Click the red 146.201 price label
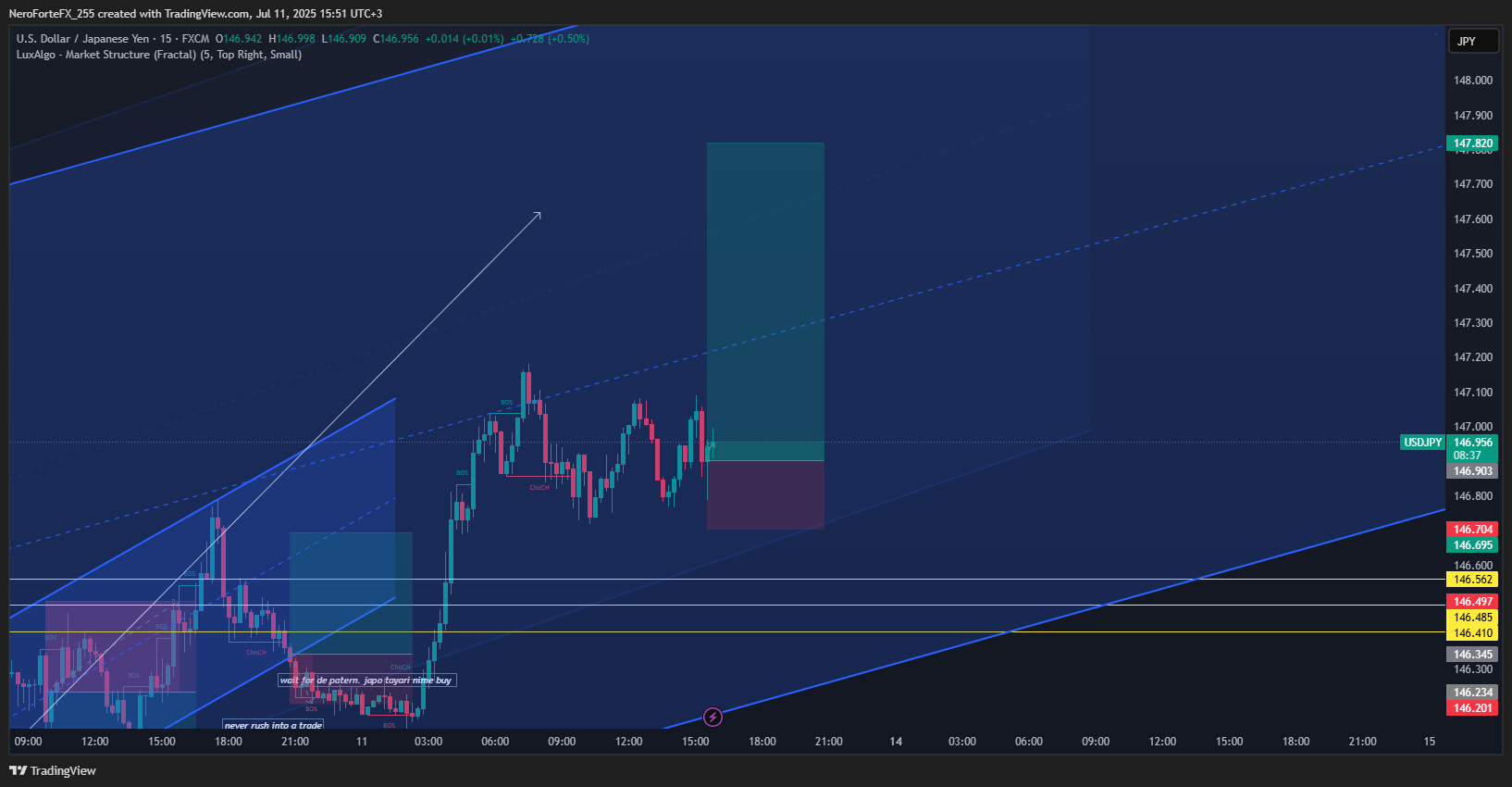 click(1472, 708)
